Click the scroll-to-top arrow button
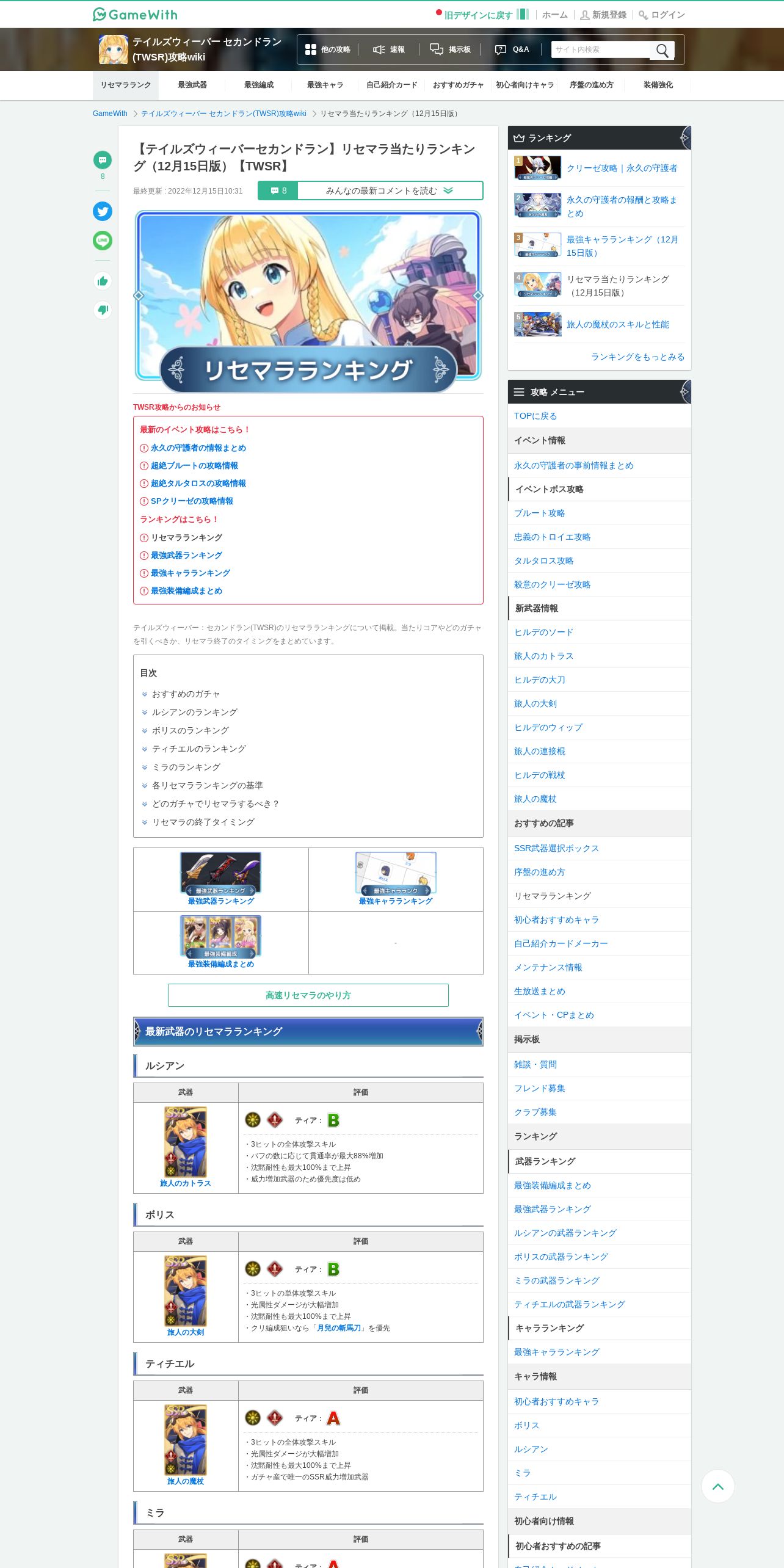This screenshot has width=784, height=1568. coord(718,1486)
